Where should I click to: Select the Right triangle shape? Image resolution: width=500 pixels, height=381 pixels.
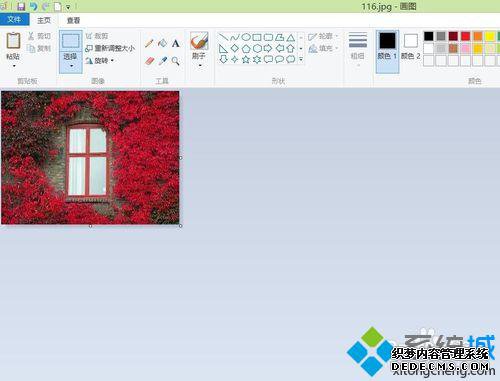[x=223, y=49]
